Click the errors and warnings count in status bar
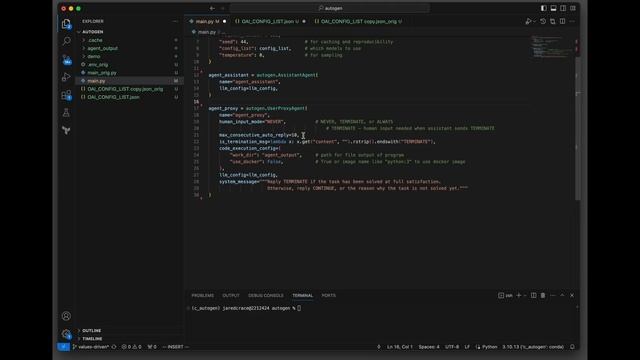The image size is (640, 360). (x=131, y=347)
